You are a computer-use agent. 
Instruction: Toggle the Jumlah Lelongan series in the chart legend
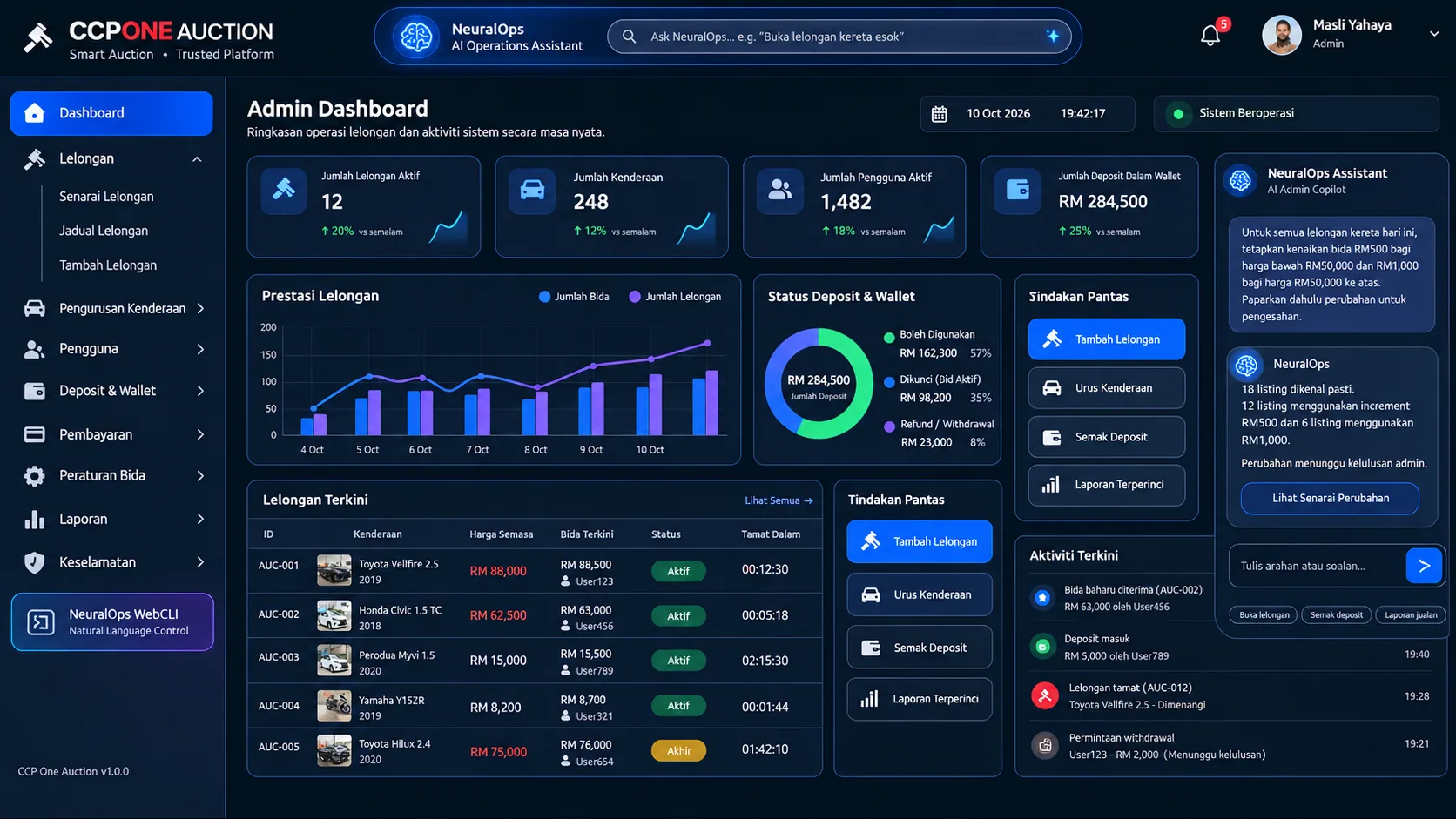[675, 297]
